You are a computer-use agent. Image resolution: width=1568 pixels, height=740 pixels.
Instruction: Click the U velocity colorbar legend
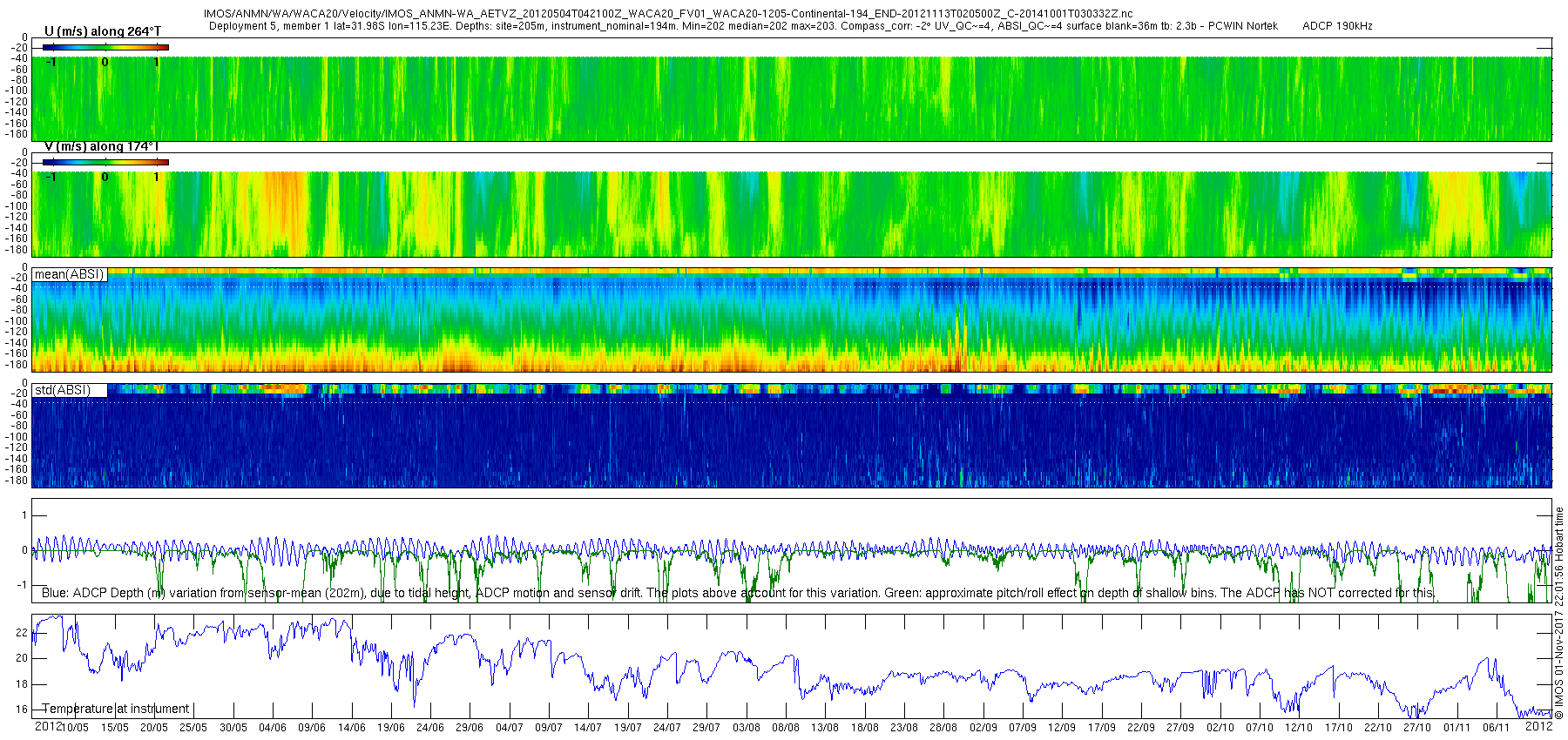[x=106, y=47]
